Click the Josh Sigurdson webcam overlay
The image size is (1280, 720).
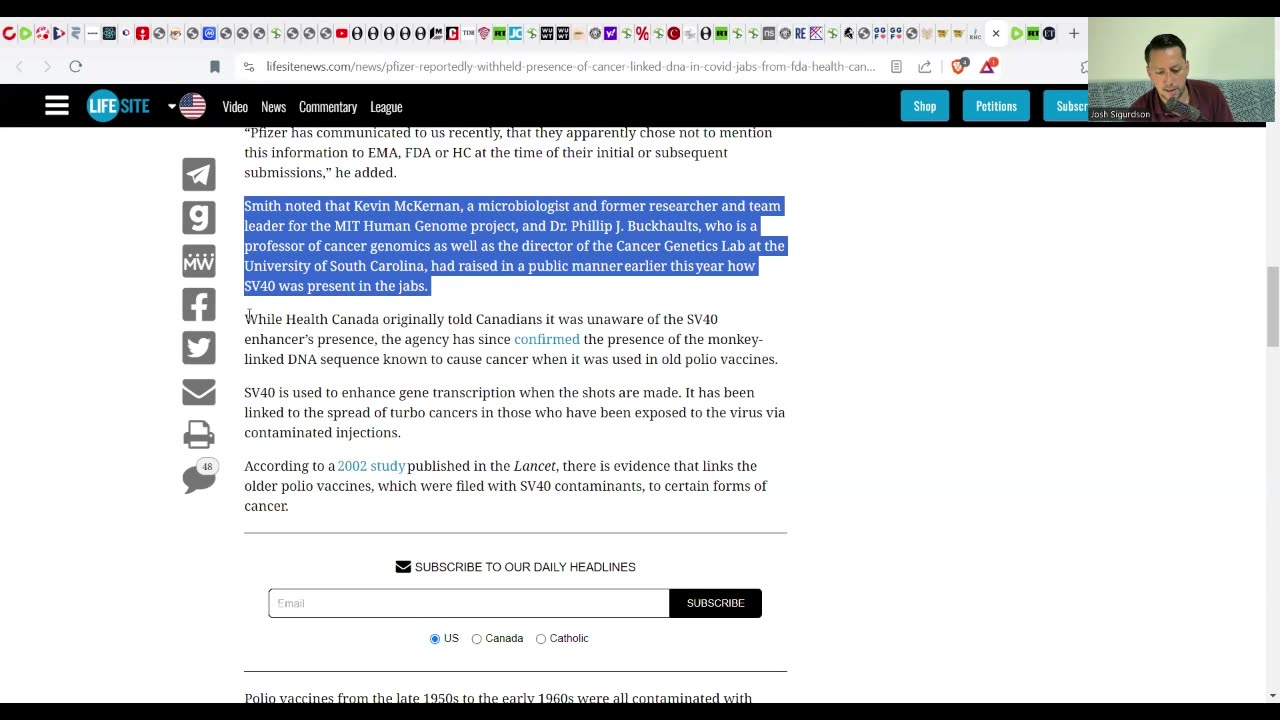1181,70
